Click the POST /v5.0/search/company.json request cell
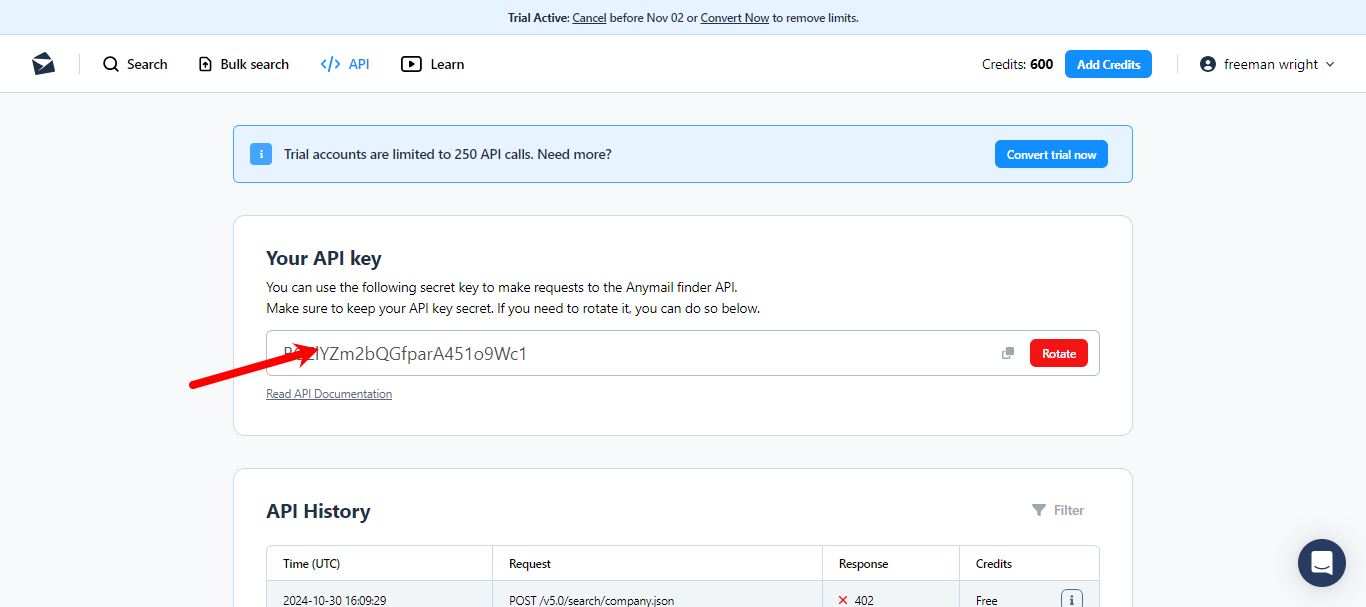This screenshot has height=607, width=1366. tap(657, 594)
